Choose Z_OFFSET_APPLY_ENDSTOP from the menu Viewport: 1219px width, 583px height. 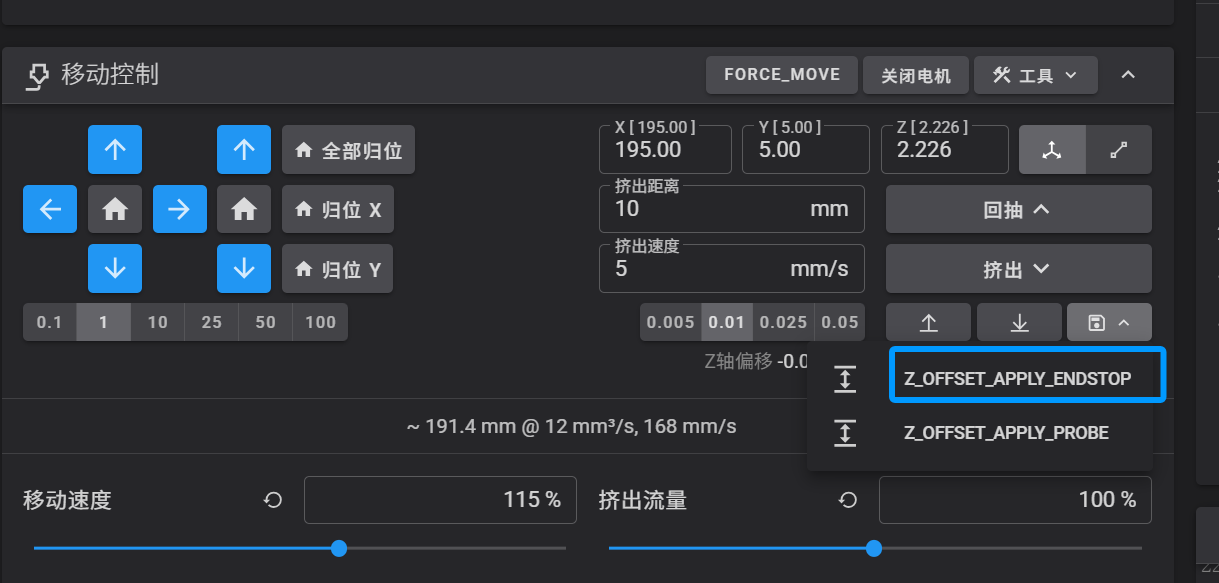click(x=1017, y=379)
